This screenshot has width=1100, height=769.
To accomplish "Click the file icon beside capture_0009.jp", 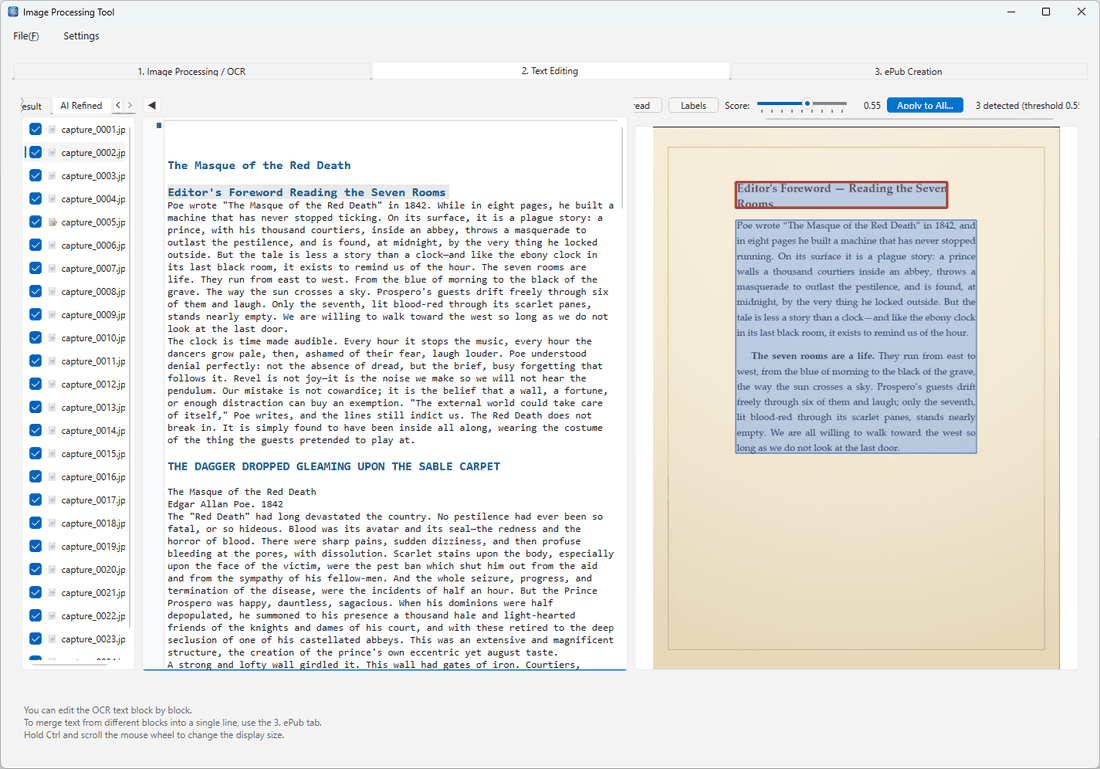I will [52, 315].
